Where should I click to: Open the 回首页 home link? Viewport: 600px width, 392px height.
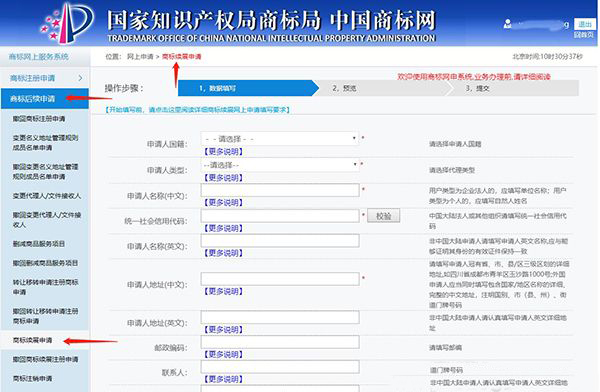[x=584, y=35]
